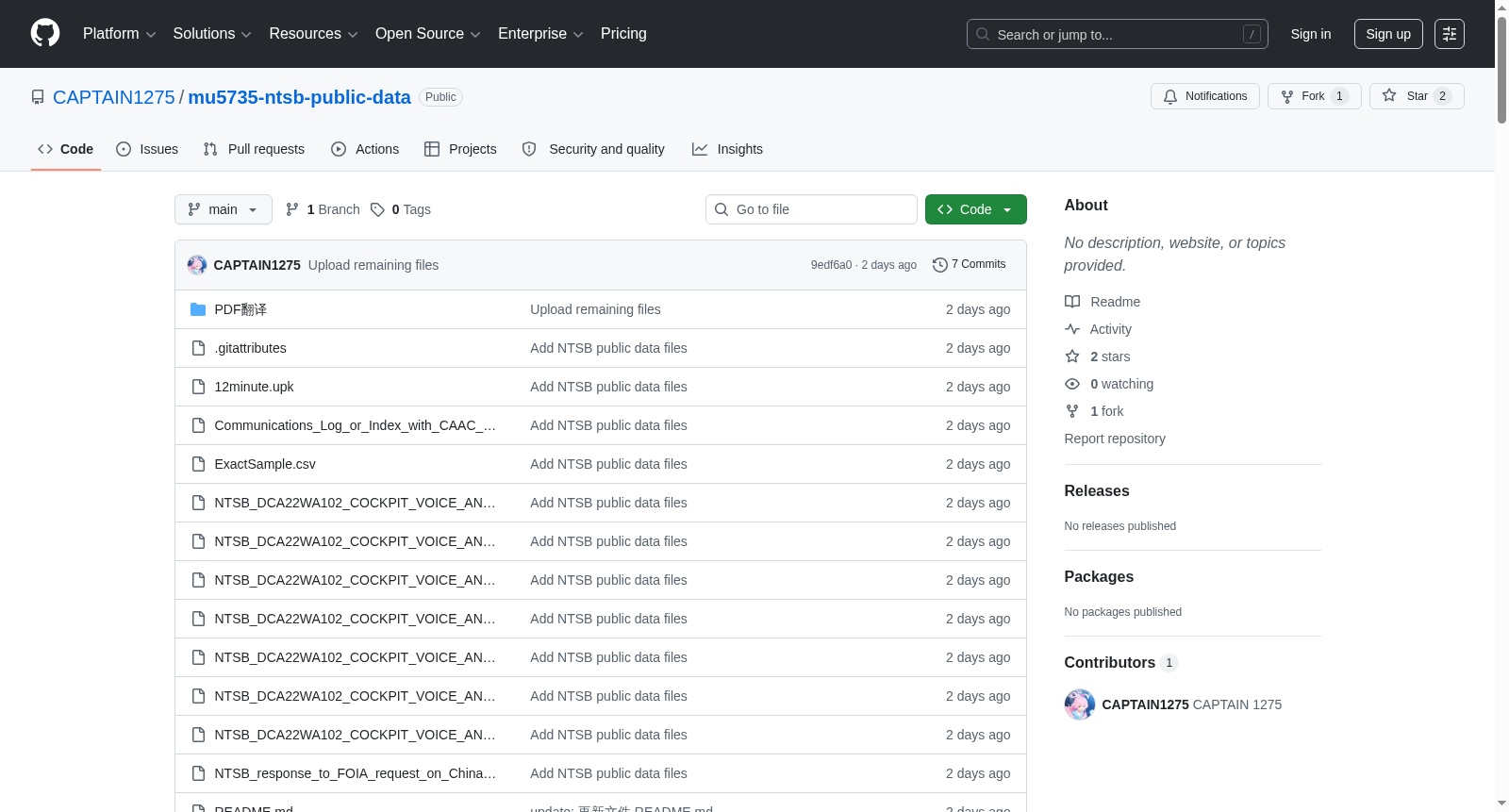Open the main branch selector dropdown

tap(224, 209)
